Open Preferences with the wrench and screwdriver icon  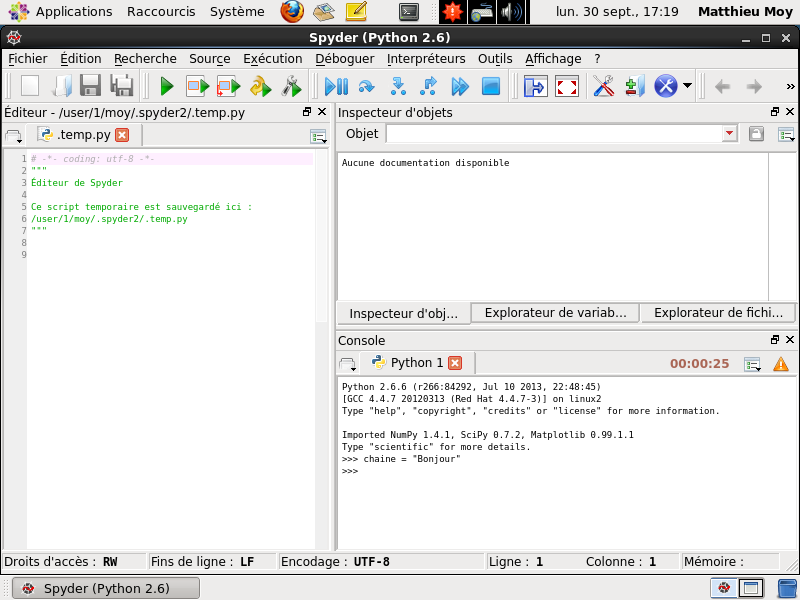tap(604, 86)
